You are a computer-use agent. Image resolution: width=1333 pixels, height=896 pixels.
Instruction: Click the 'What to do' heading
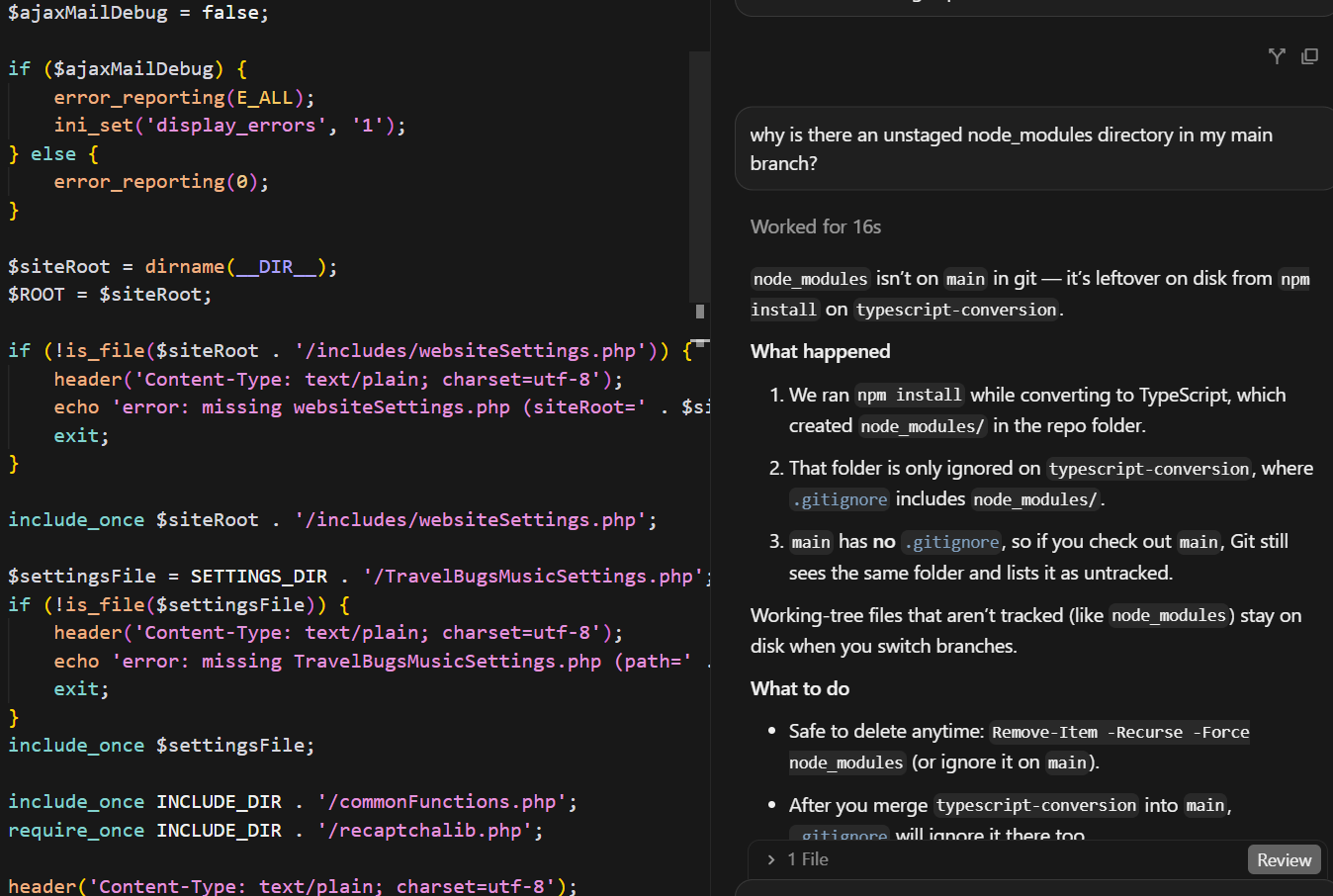(x=799, y=688)
